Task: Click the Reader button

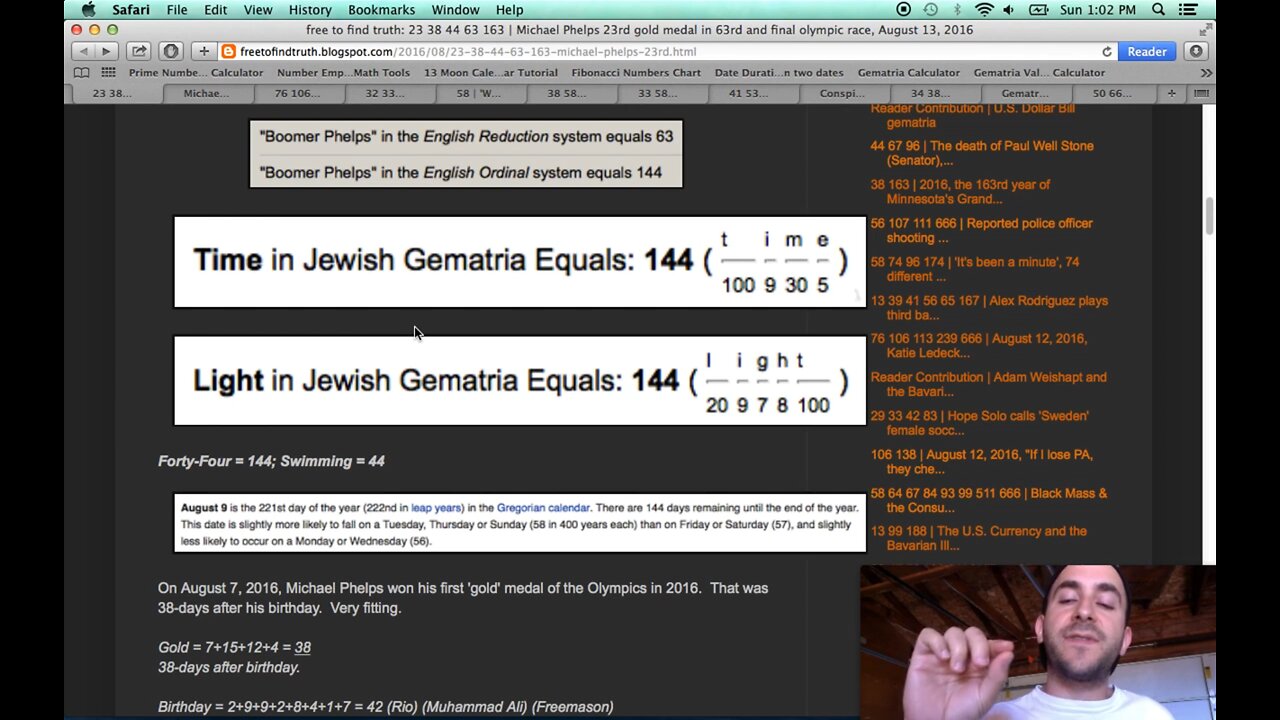Action: click(x=1147, y=51)
